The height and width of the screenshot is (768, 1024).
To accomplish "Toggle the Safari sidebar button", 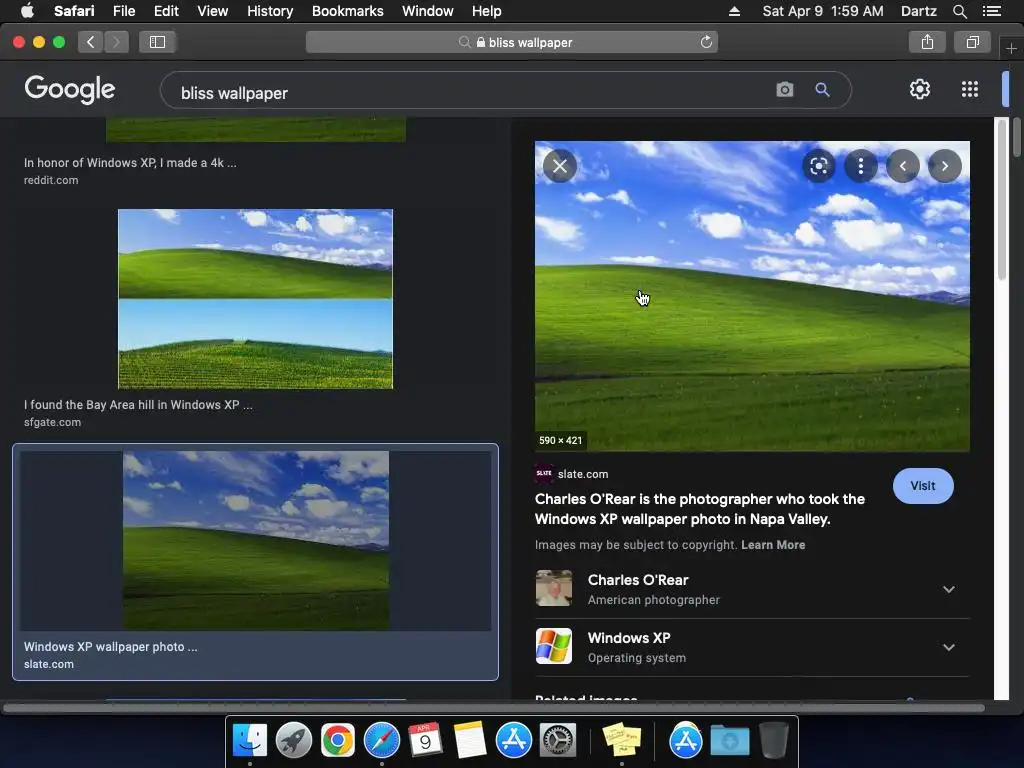I will click(x=157, y=42).
